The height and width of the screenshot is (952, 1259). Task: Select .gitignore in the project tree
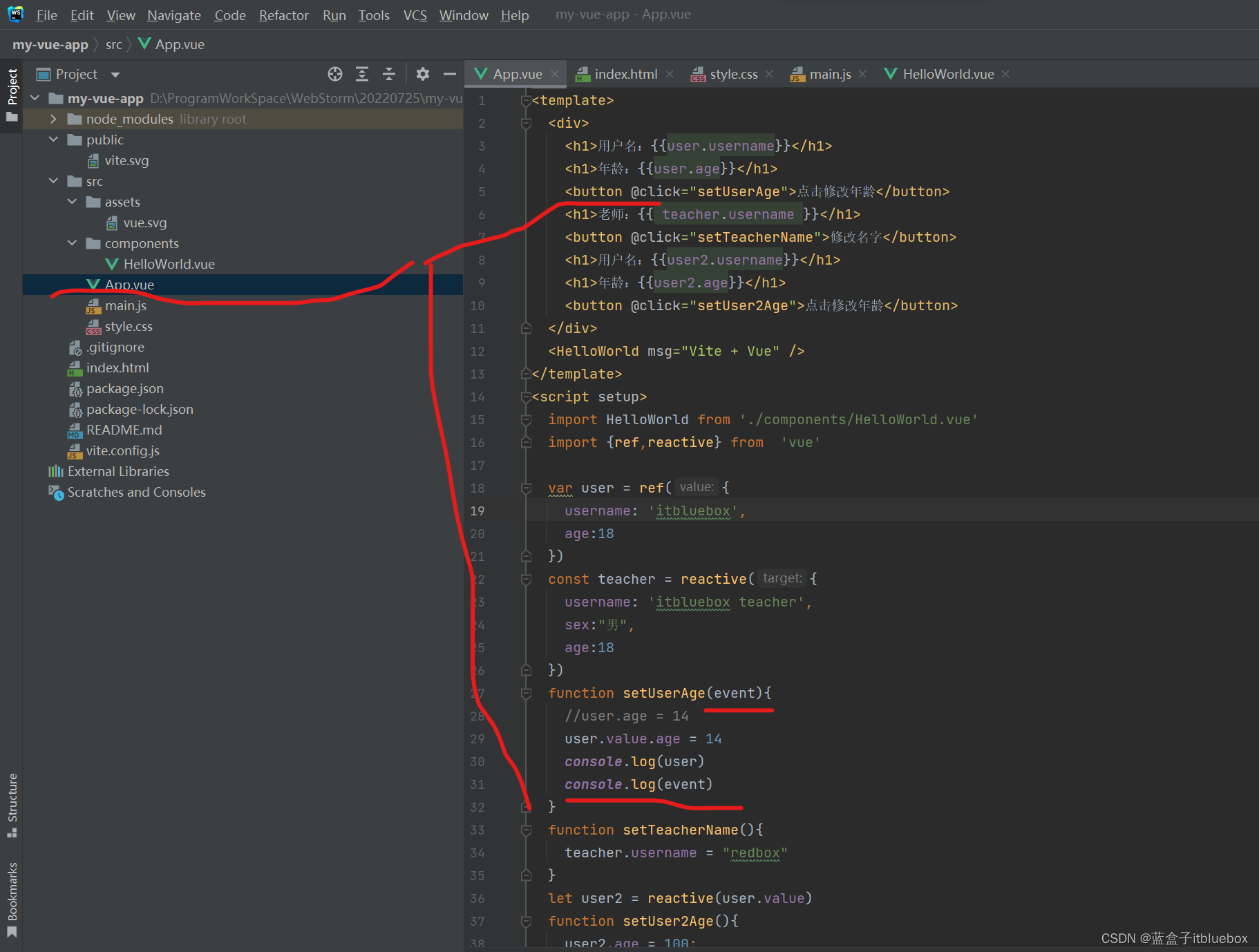click(115, 347)
